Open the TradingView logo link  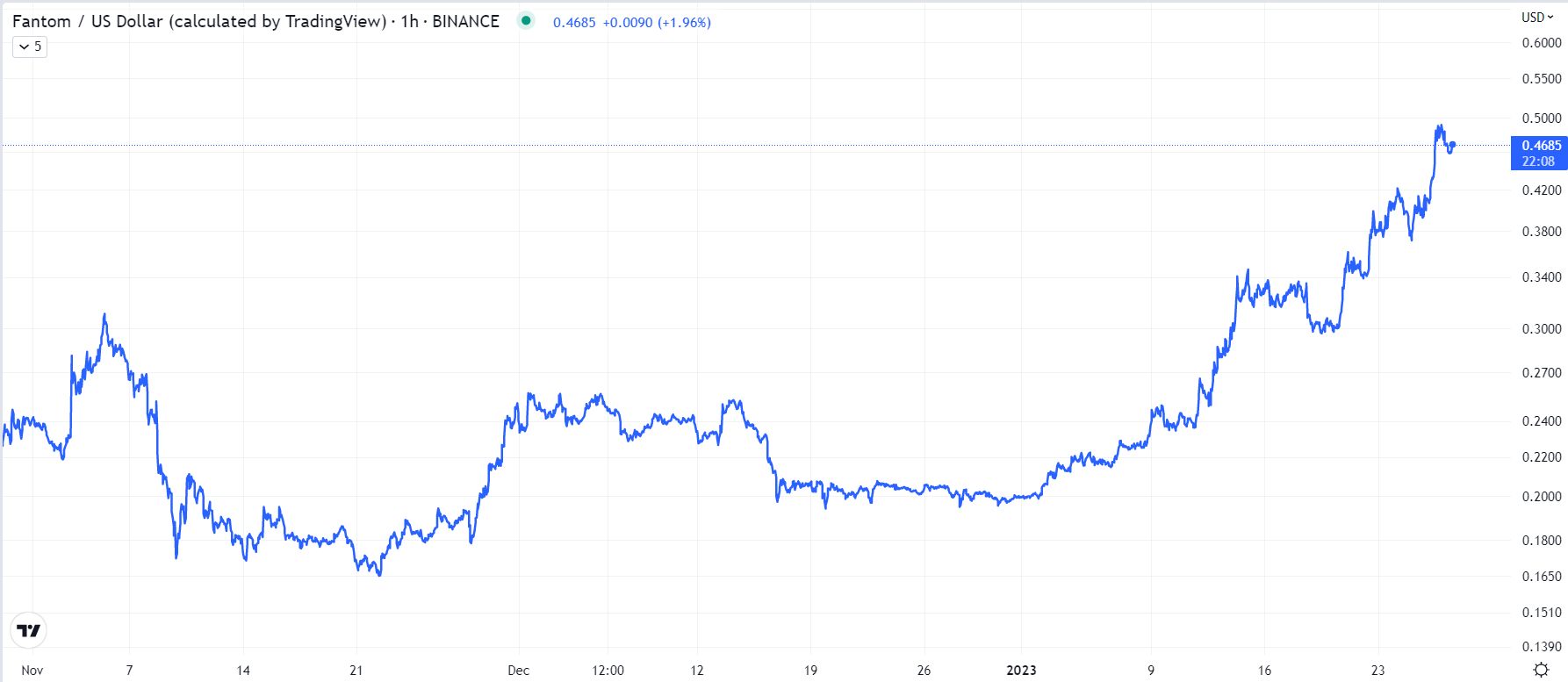coord(28,630)
